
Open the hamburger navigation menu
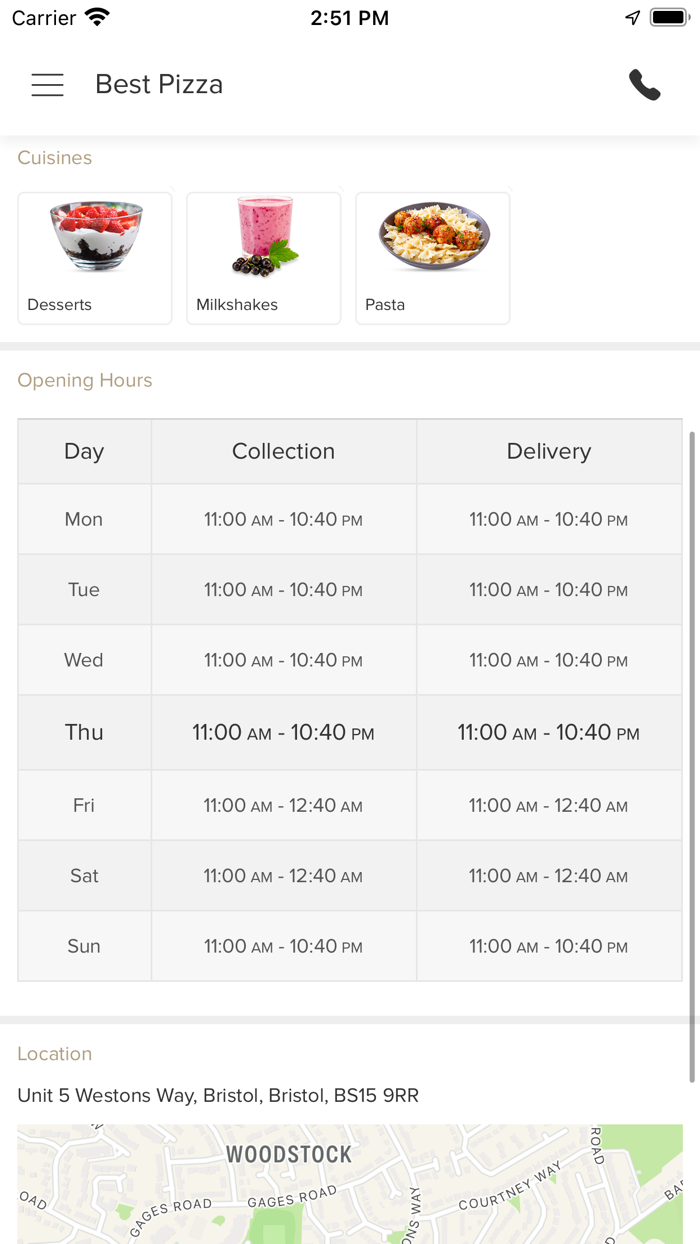click(47, 85)
